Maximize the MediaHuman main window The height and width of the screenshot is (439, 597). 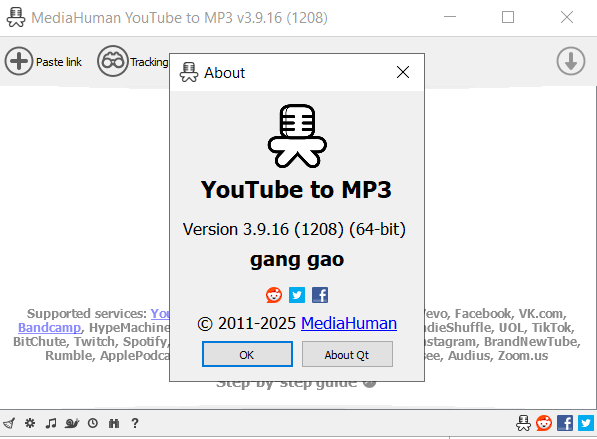508,17
